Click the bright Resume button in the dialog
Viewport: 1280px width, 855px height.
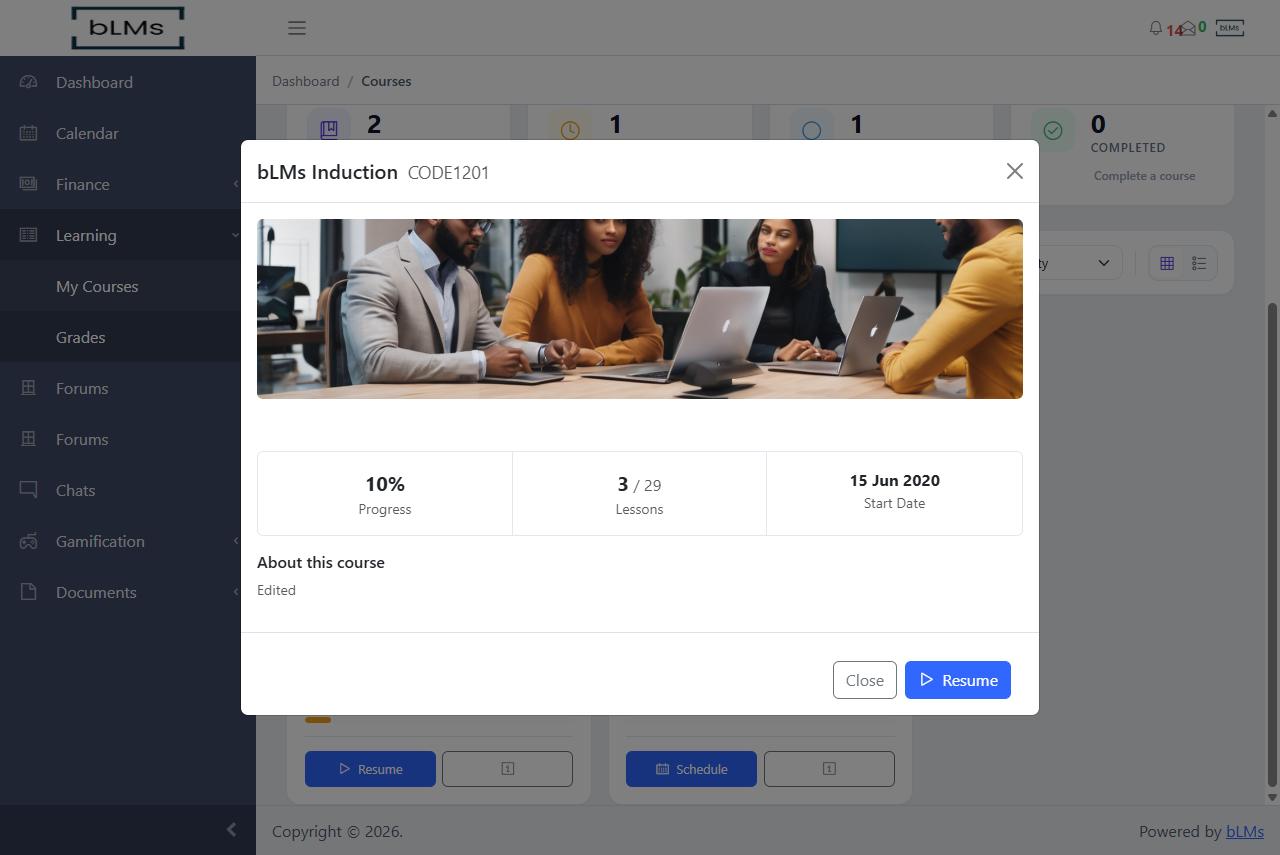958,680
